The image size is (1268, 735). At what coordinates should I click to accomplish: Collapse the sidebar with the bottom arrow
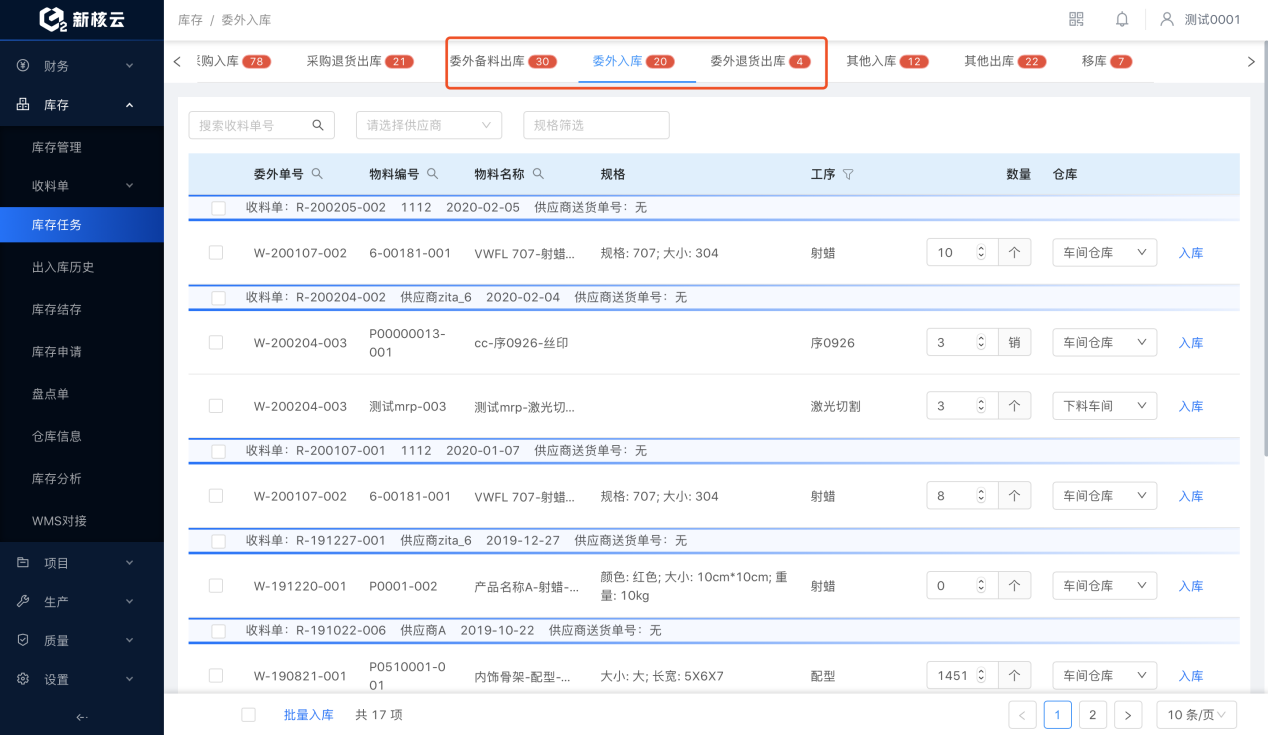tap(82, 716)
